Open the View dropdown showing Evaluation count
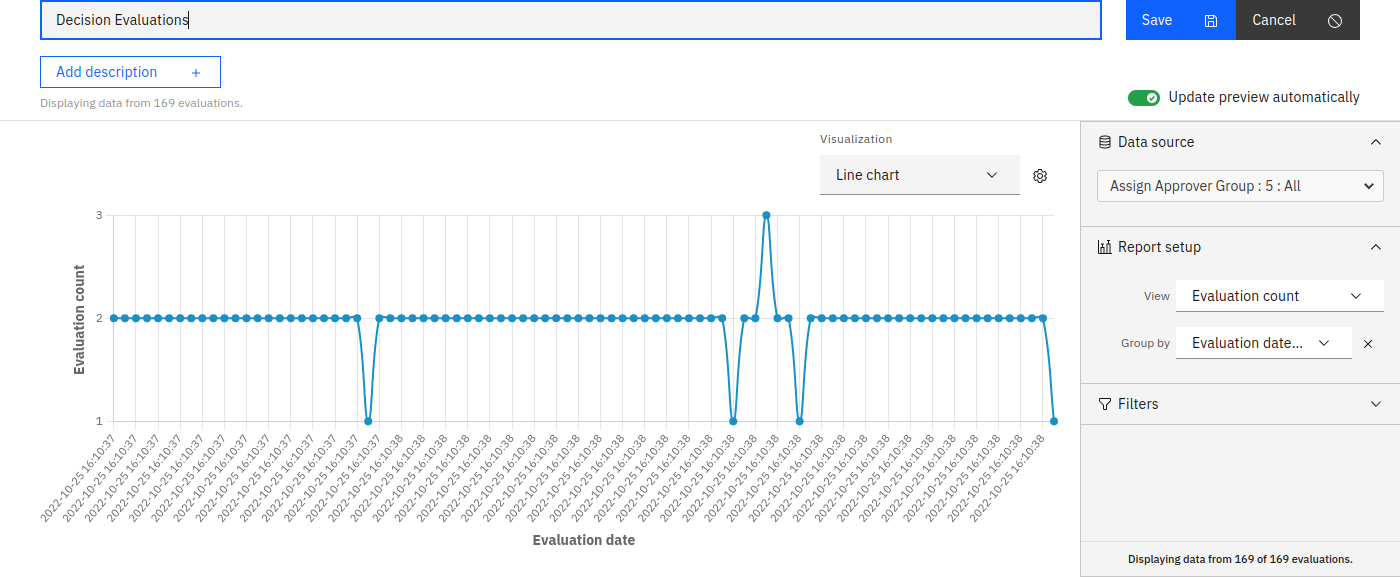 pyautogui.click(x=1279, y=295)
